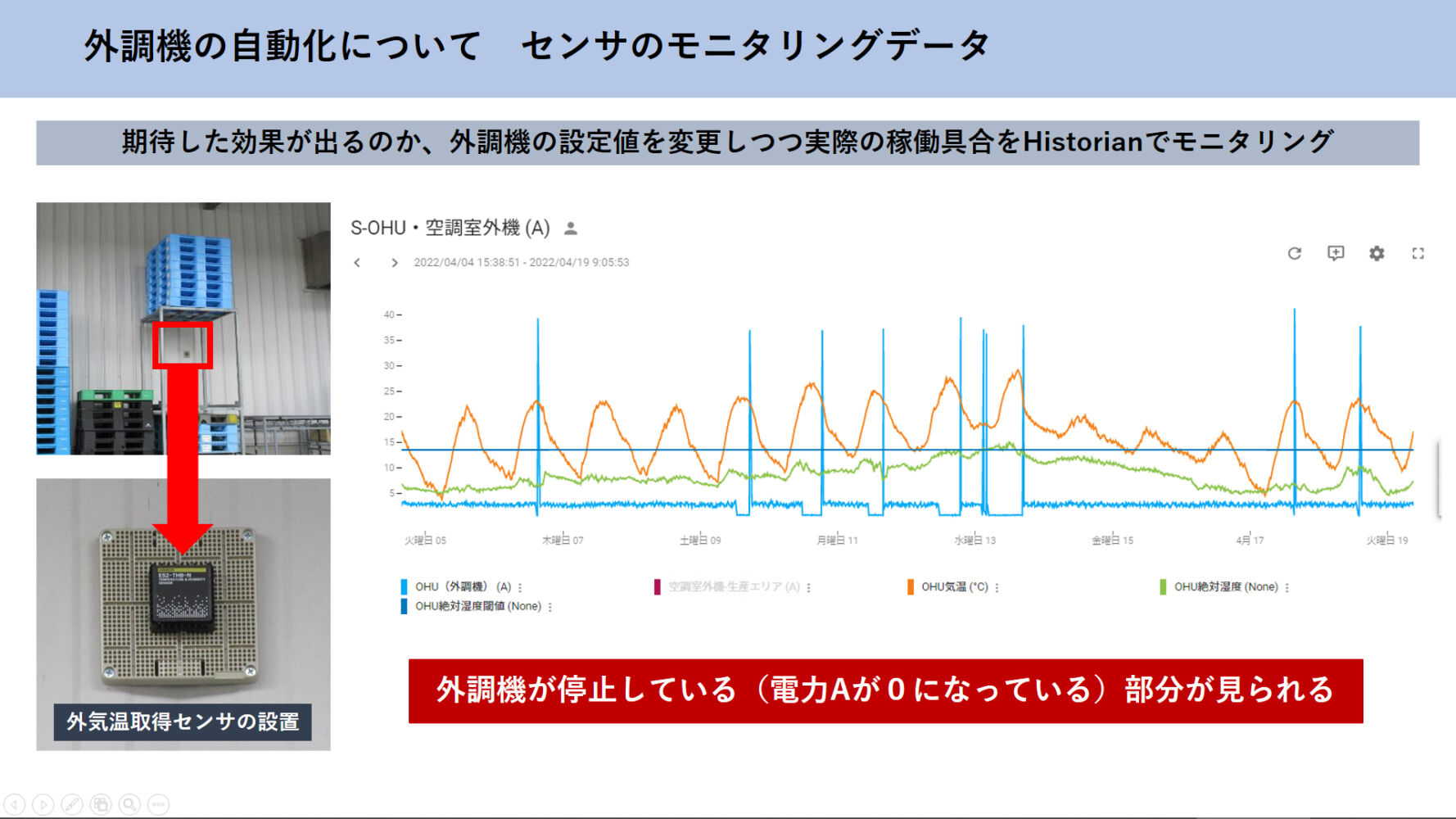
Task: Select the slideshow pen tool
Action: click(x=72, y=804)
